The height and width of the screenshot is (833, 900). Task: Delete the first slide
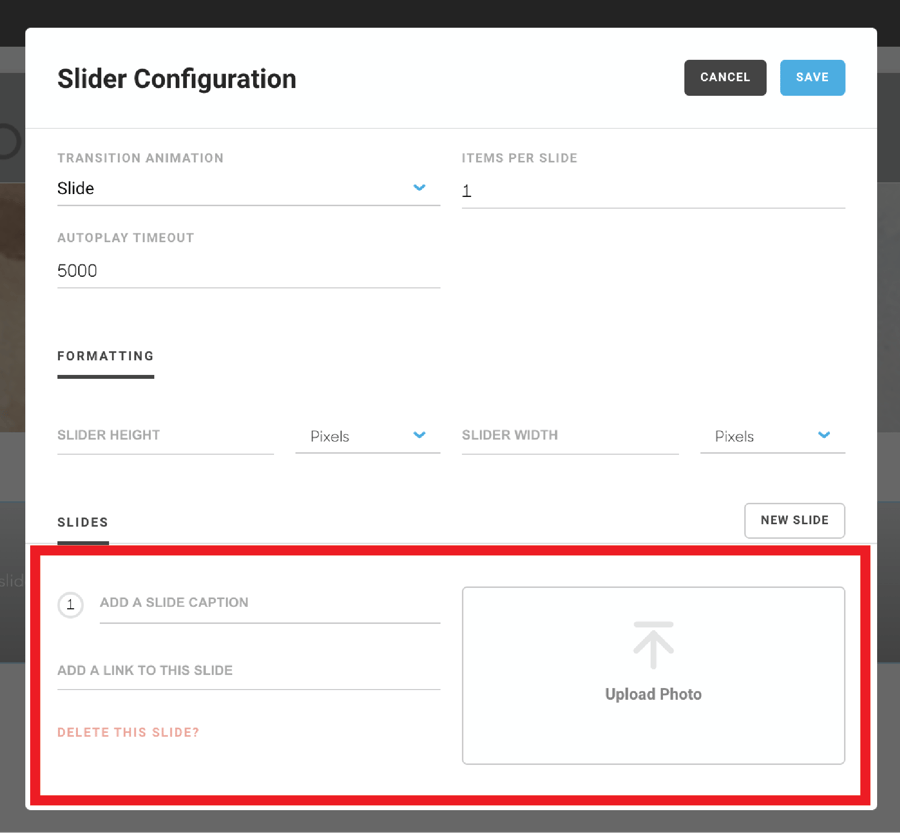pos(128,732)
